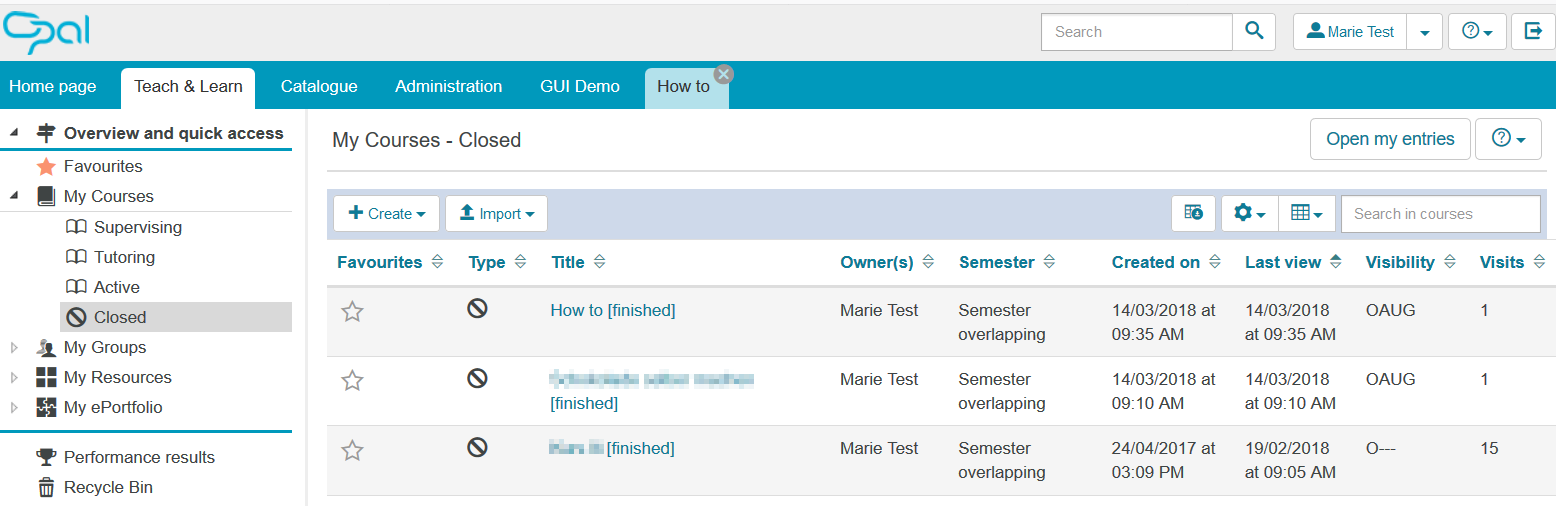Click the OPAL logo
This screenshot has width=1556, height=506.
[x=47, y=32]
